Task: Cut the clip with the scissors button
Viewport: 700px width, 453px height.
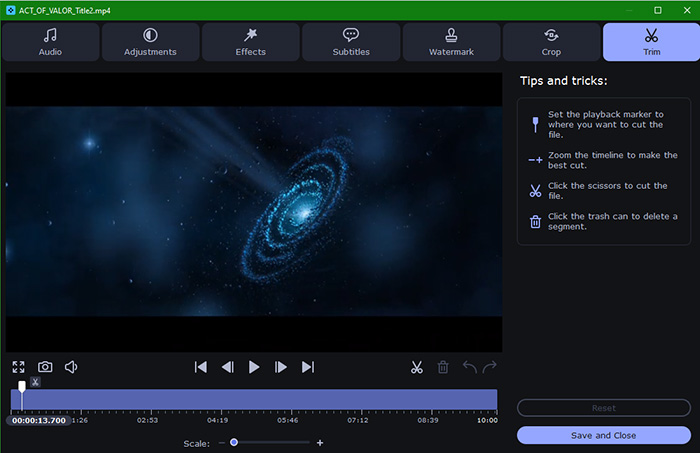Action: (417, 367)
